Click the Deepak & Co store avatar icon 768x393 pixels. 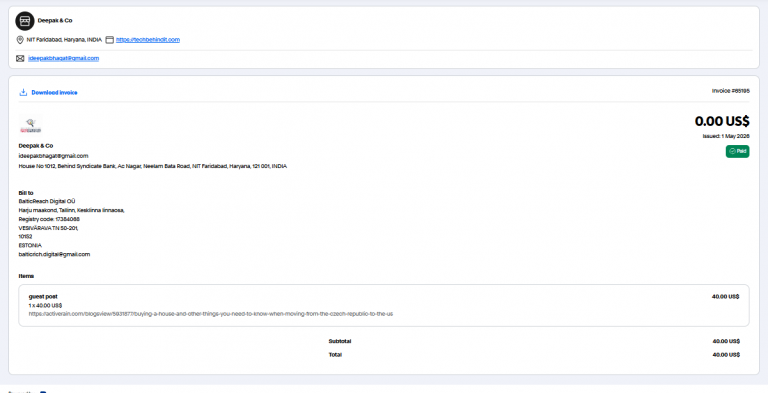point(24,21)
